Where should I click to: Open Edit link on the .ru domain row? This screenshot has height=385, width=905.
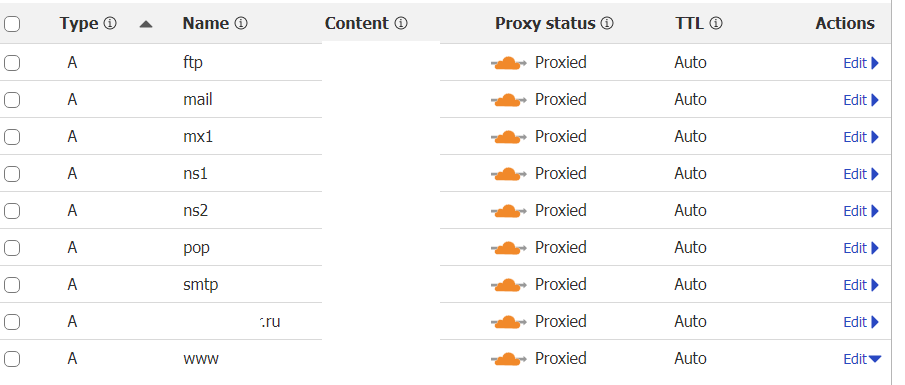click(855, 322)
